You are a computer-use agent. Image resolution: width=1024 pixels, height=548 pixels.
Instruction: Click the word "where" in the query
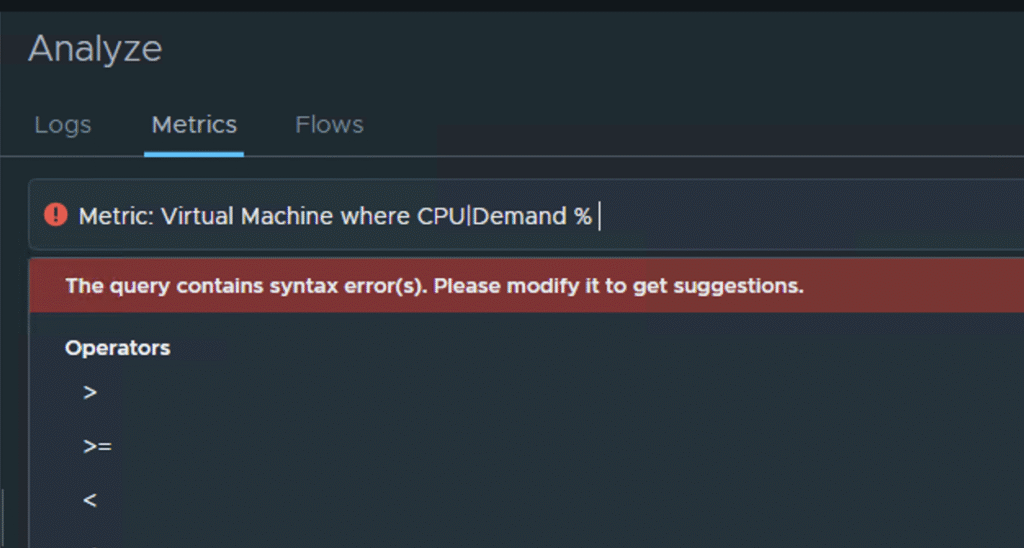375,216
